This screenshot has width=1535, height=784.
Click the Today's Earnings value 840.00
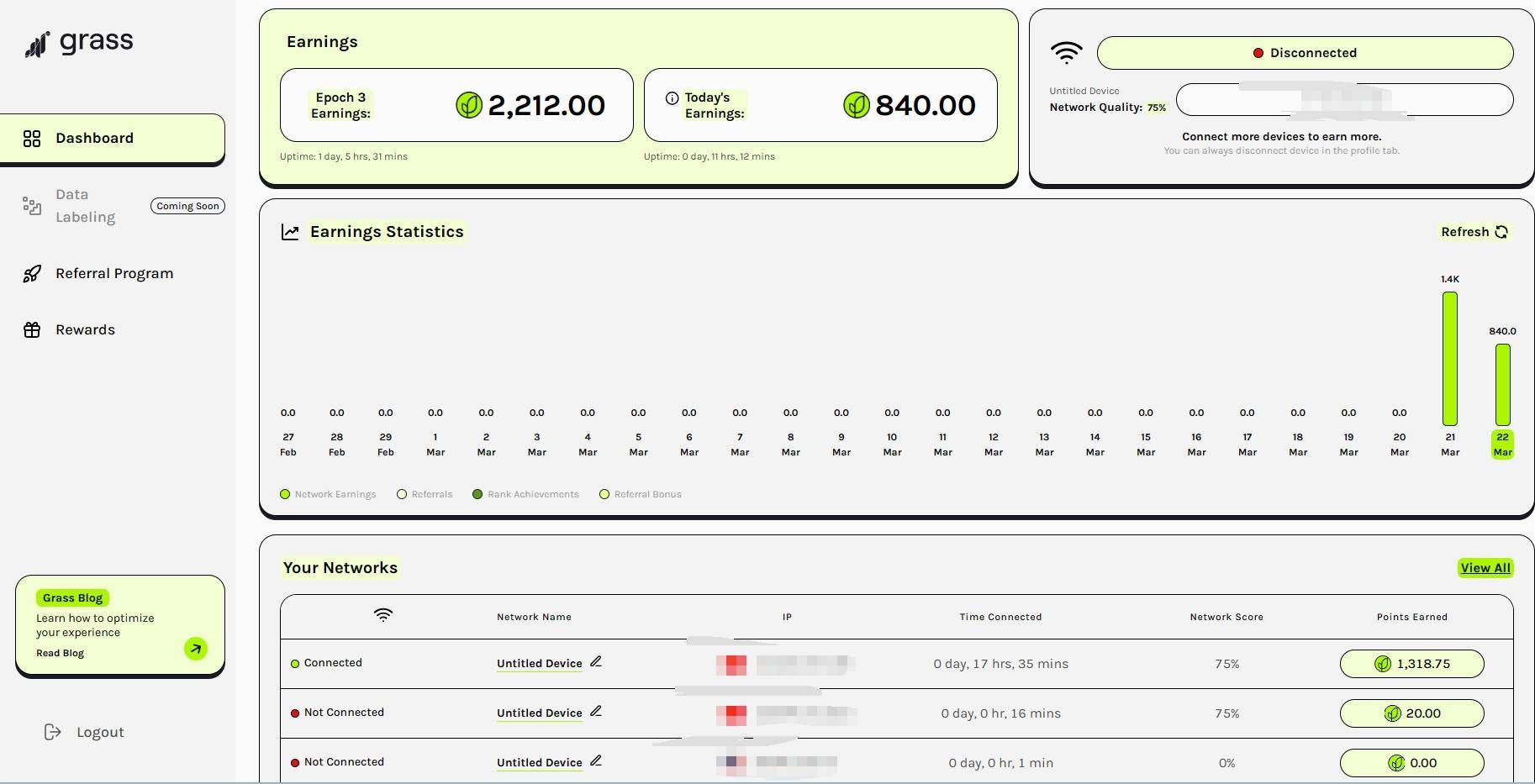click(926, 105)
